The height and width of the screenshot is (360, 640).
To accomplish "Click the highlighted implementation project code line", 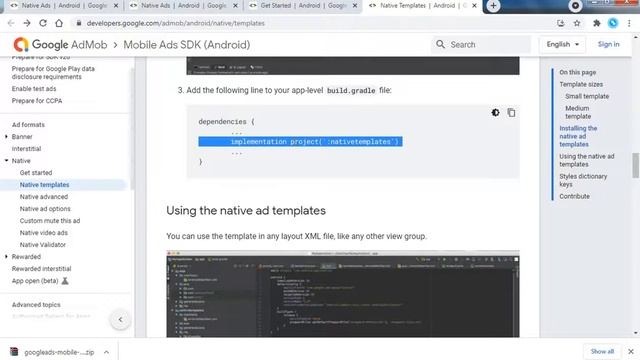I will 300,142.
